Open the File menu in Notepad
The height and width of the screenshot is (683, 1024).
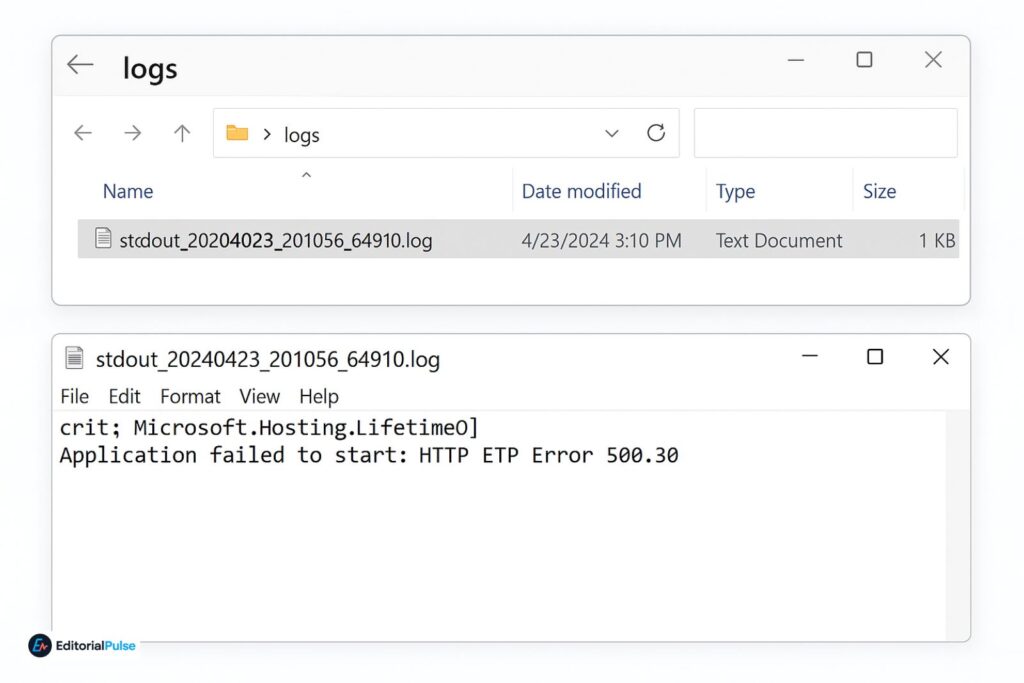coord(74,396)
